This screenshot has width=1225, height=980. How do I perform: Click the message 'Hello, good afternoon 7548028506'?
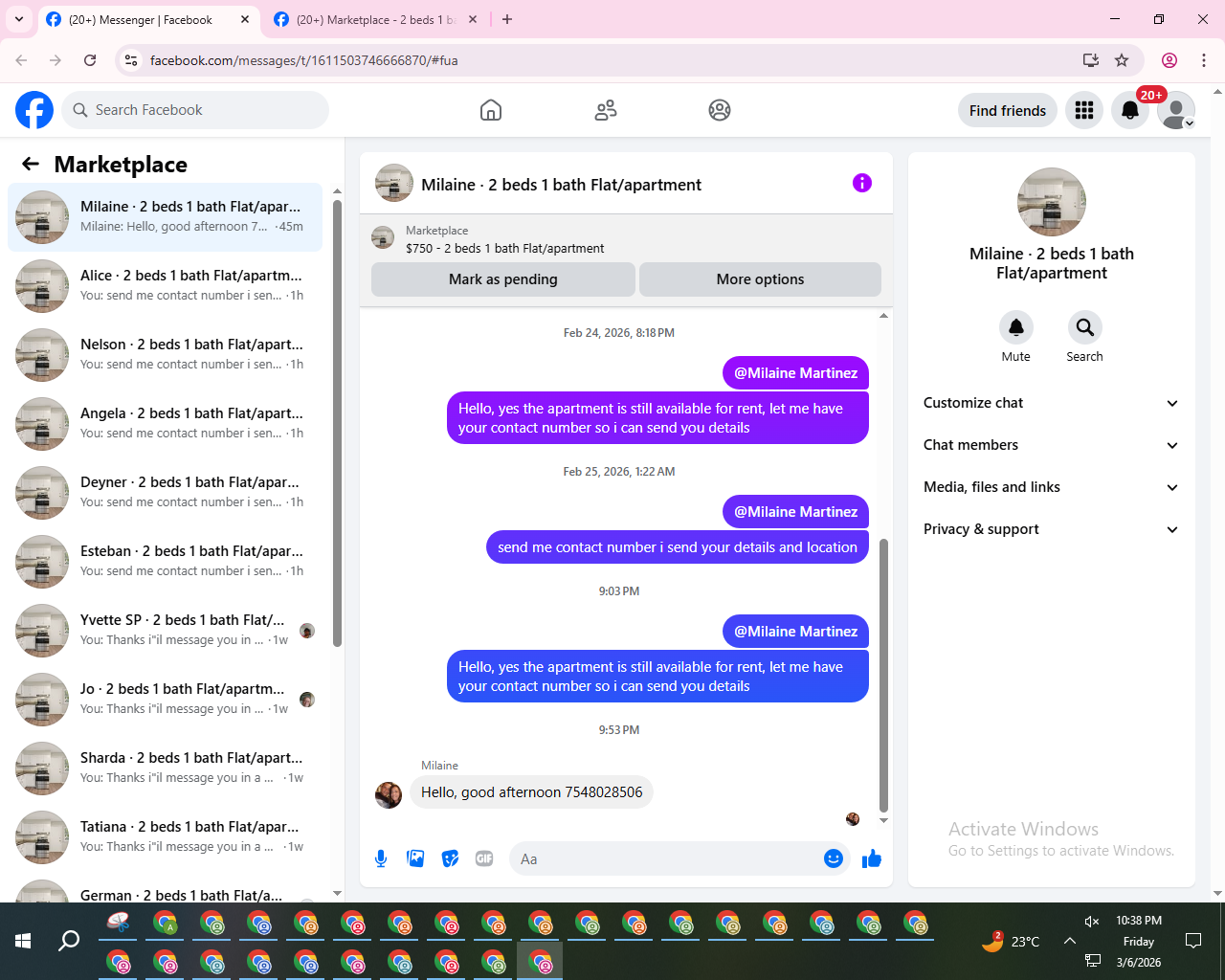532,792
